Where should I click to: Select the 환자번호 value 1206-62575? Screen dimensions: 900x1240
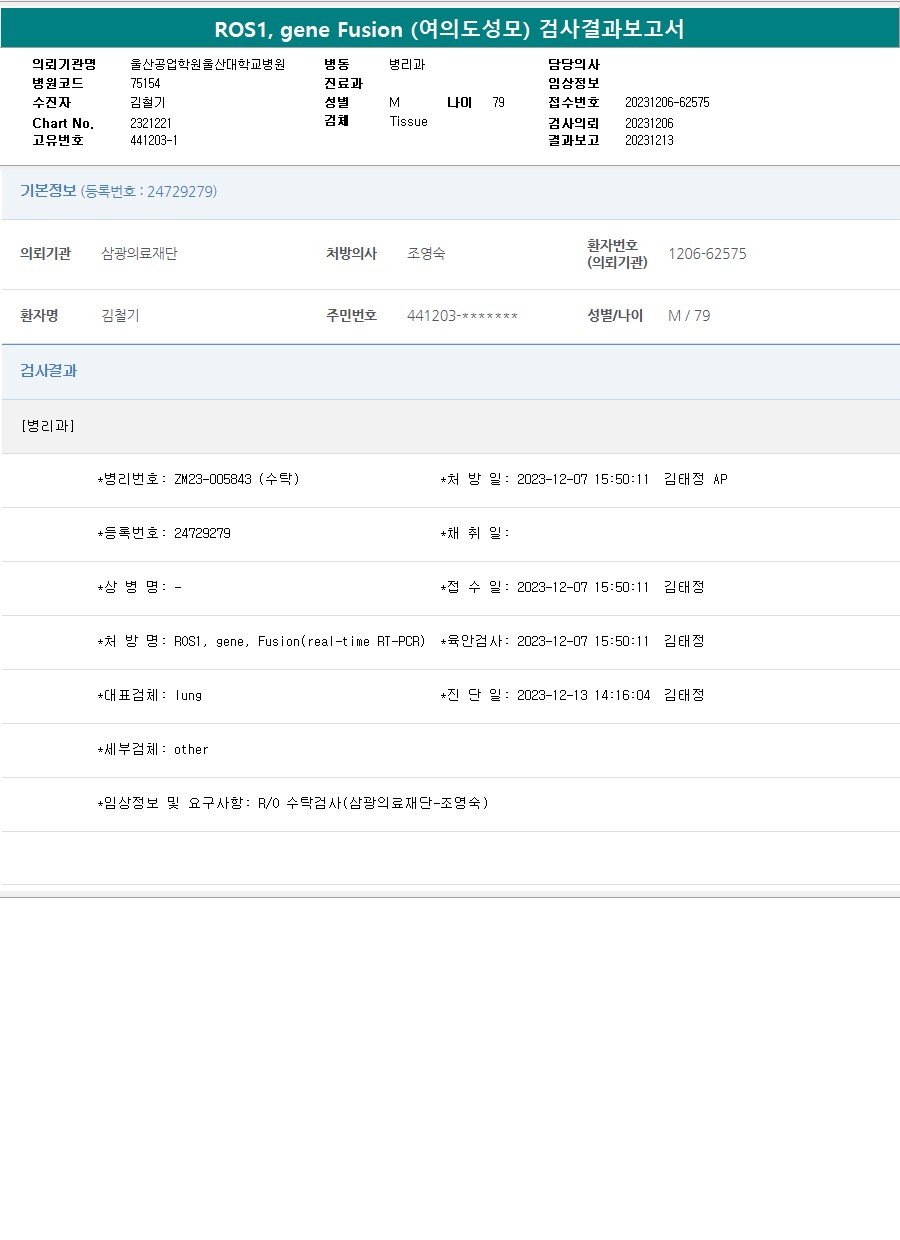click(x=707, y=254)
